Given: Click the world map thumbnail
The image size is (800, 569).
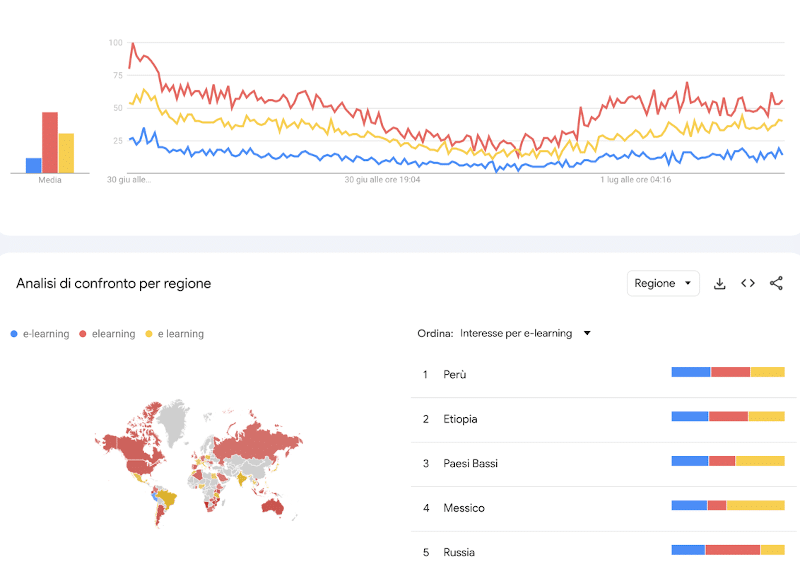Looking at the screenshot, I should pos(198,461).
